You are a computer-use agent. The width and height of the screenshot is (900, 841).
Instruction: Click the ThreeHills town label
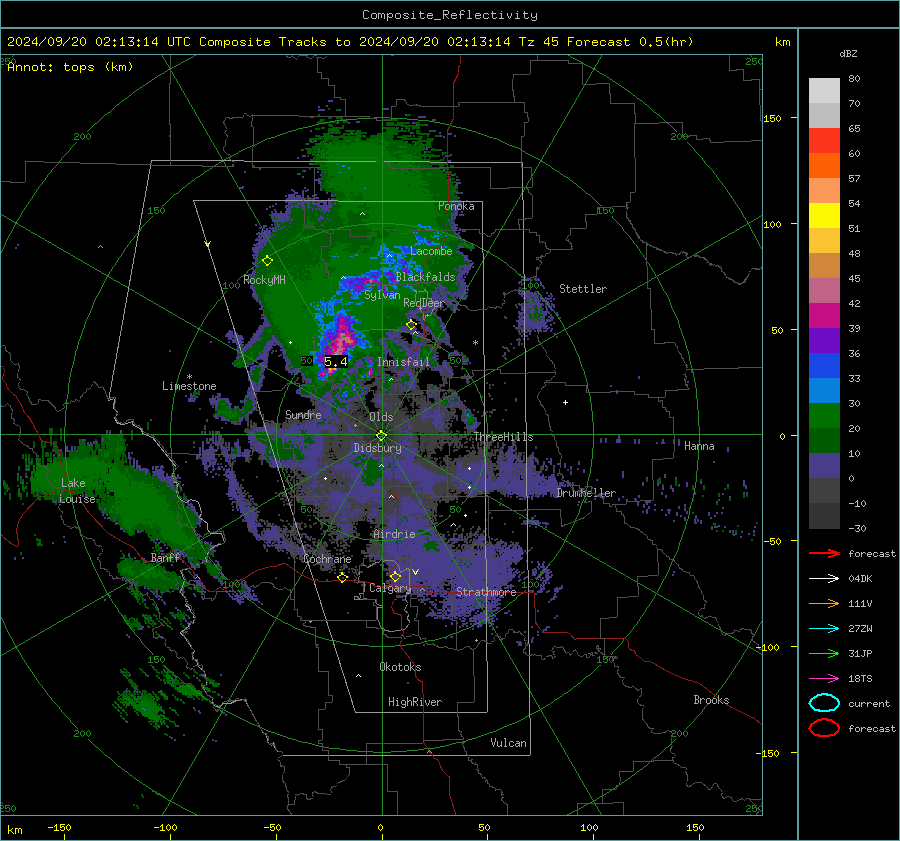[x=503, y=437]
